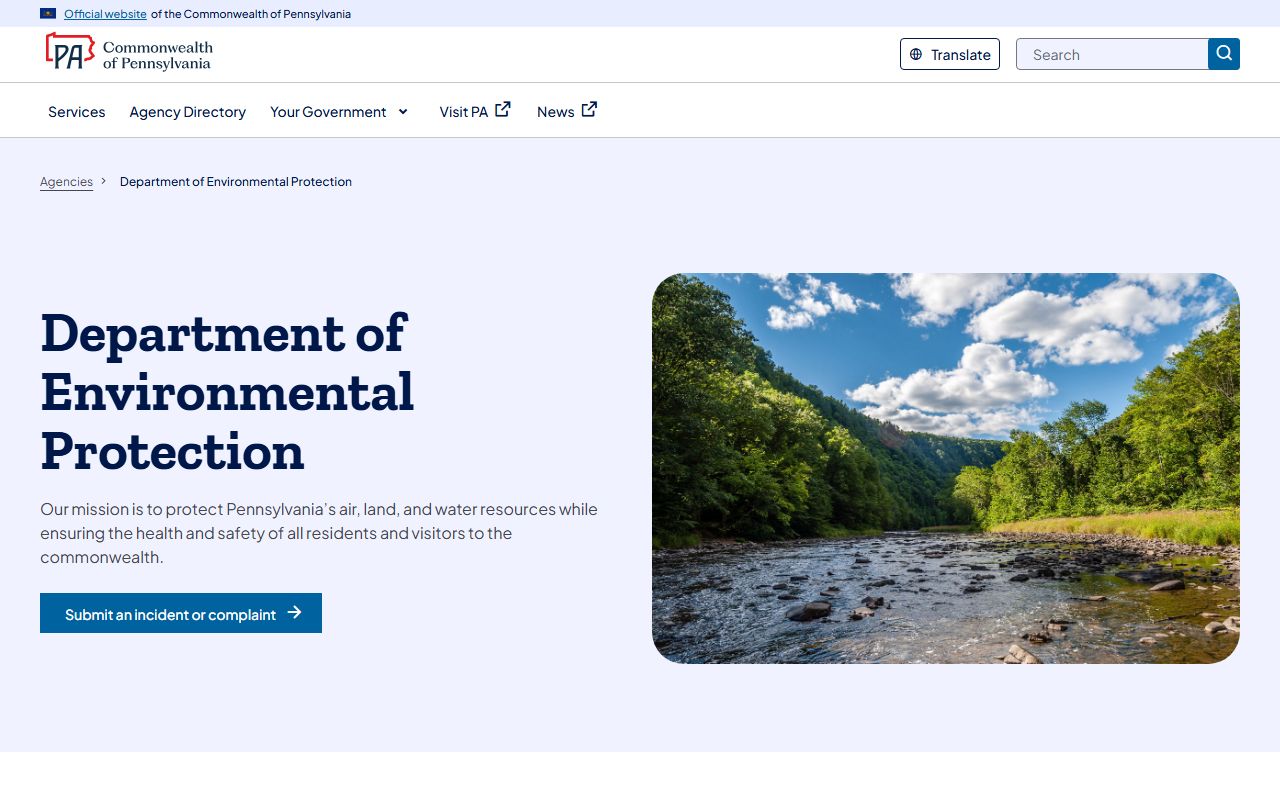Open the Services menu item
Viewport: 1280px width, 800px height.
point(76,111)
